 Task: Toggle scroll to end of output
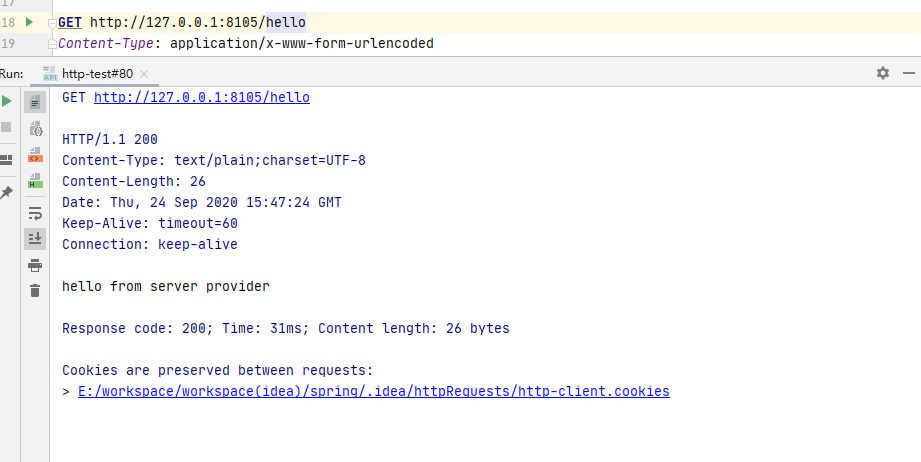click(x=35, y=238)
